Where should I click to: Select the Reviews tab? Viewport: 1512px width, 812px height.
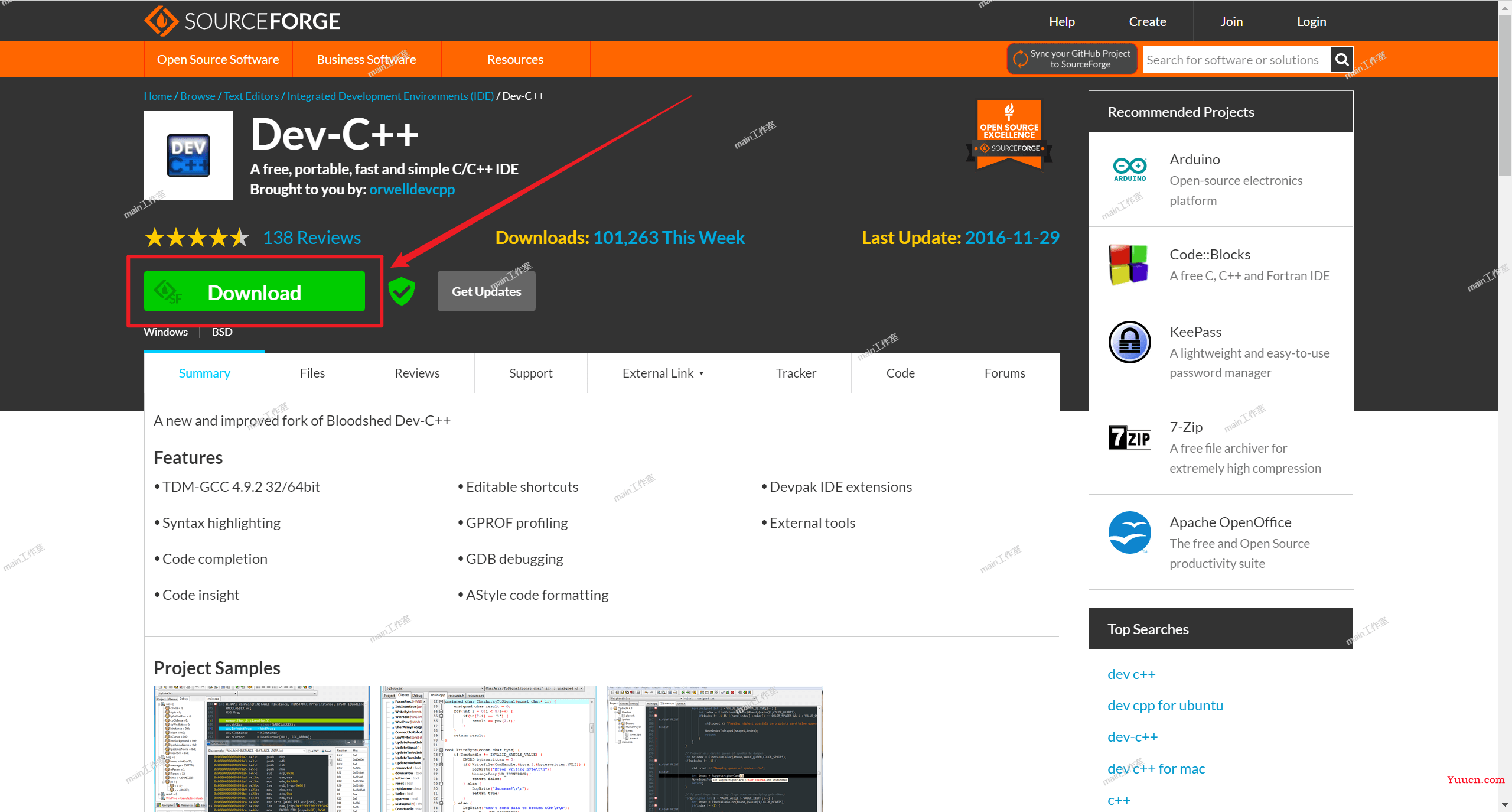tap(417, 372)
